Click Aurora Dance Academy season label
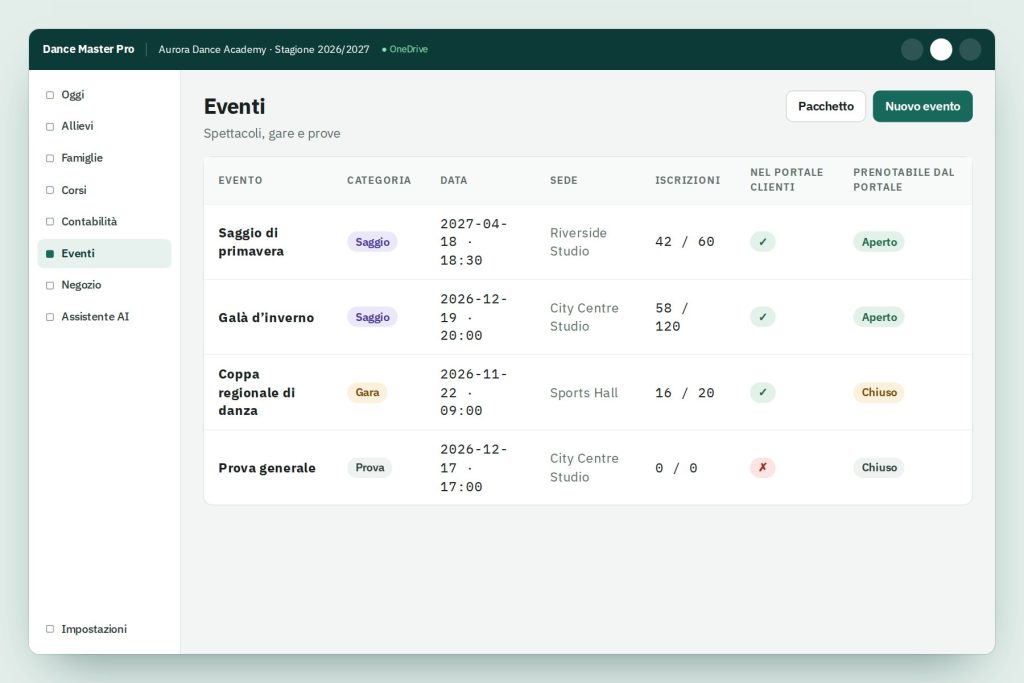 coord(264,49)
